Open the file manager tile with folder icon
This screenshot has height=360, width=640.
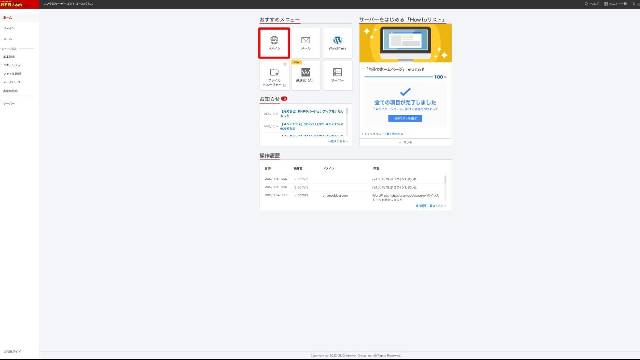coord(274,76)
